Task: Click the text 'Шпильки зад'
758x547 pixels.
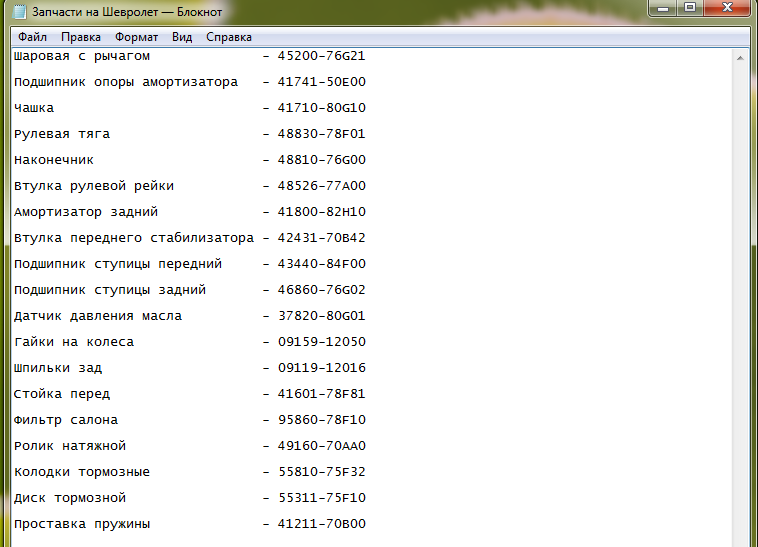Action: 58,368
